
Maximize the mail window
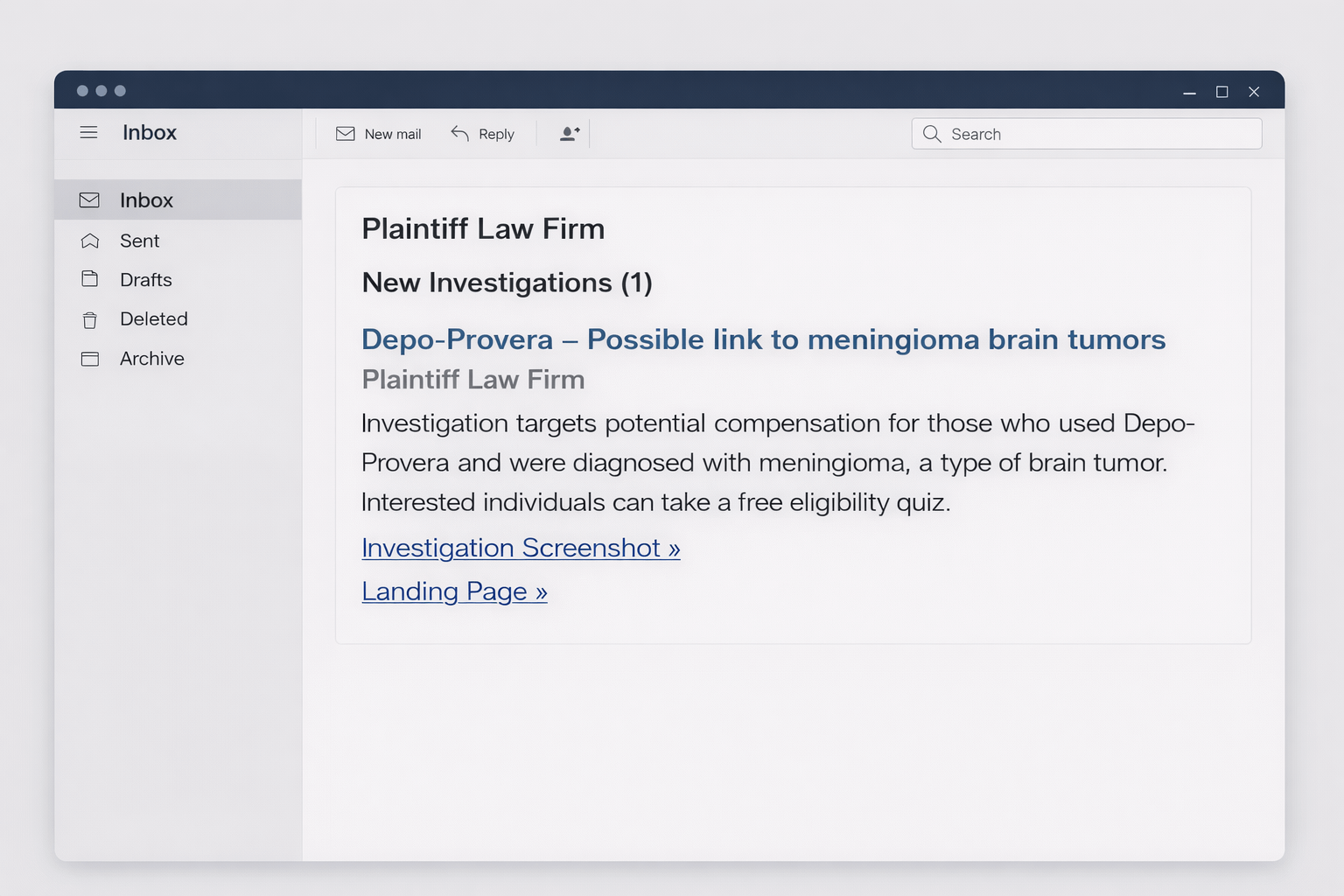1221,92
